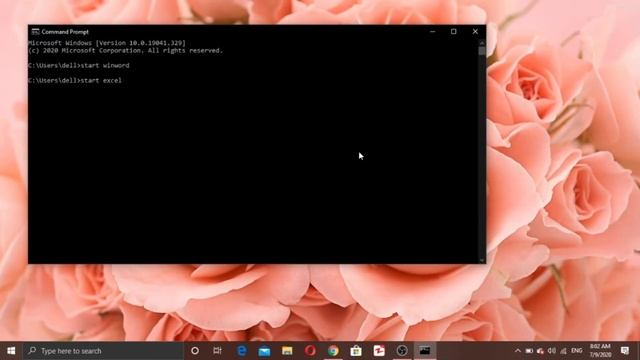Click the 'Type here to search' box
Viewport: 640px width, 360px height.
tap(103, 351)
